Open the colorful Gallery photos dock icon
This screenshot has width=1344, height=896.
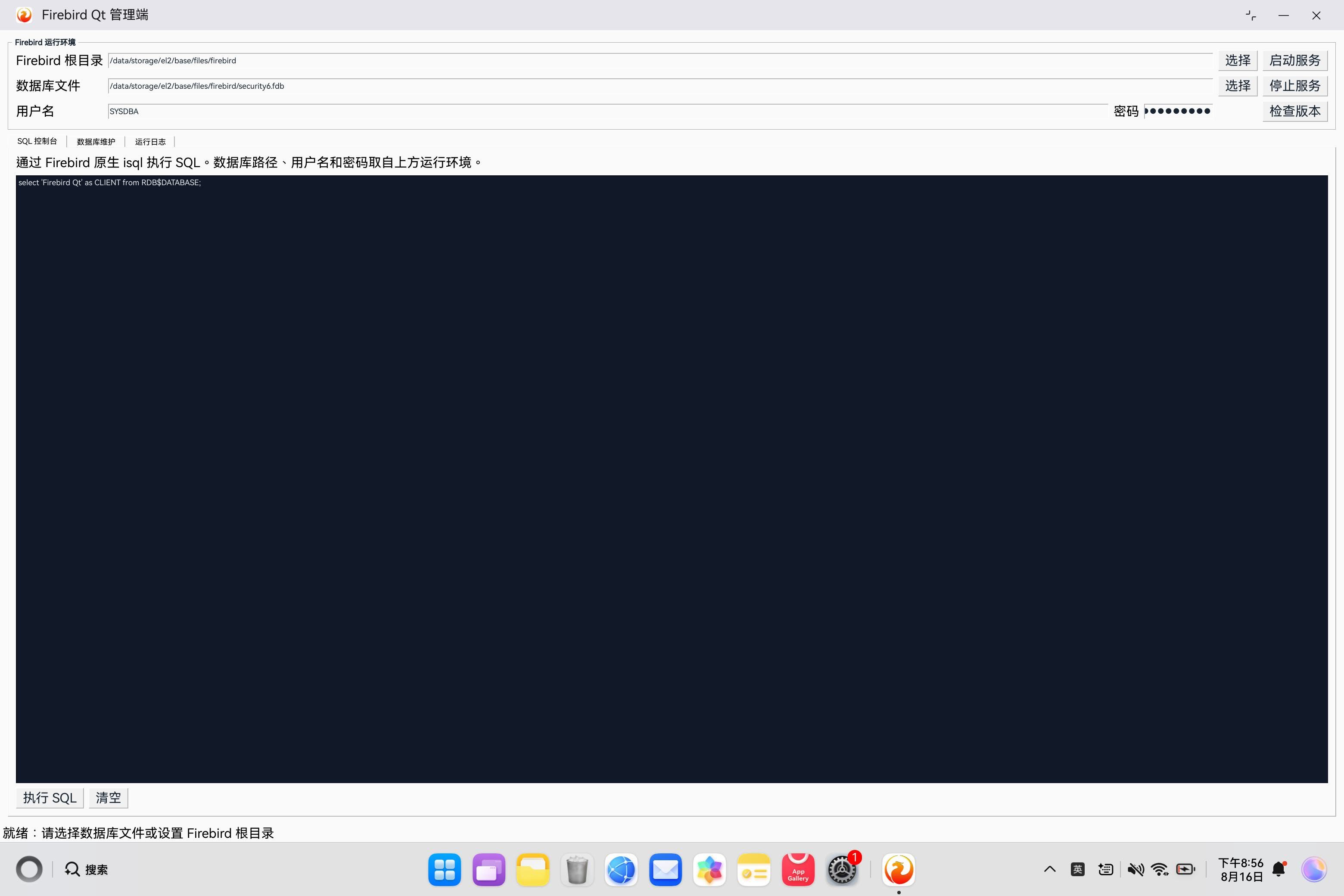pos(710,870)
